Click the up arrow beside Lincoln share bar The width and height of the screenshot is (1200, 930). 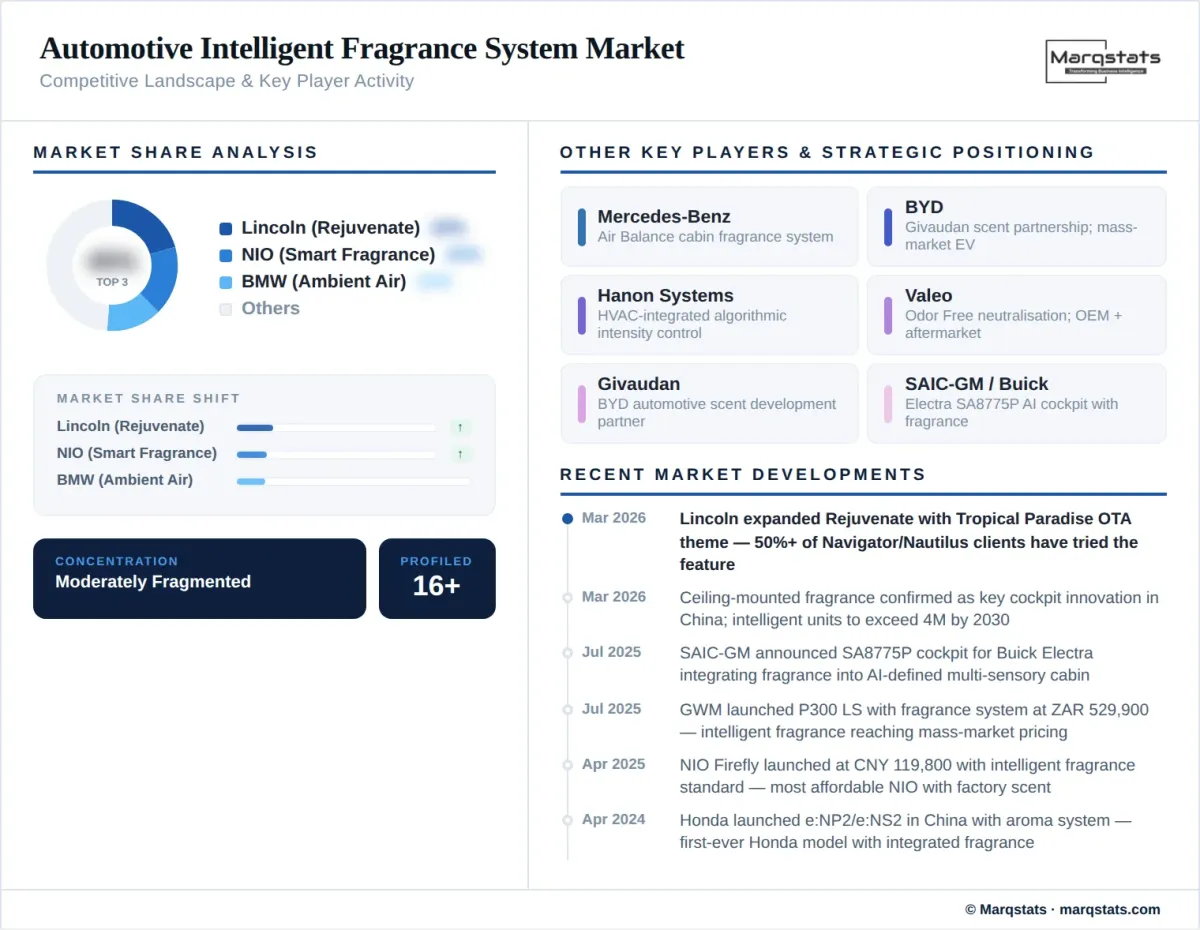460,427
